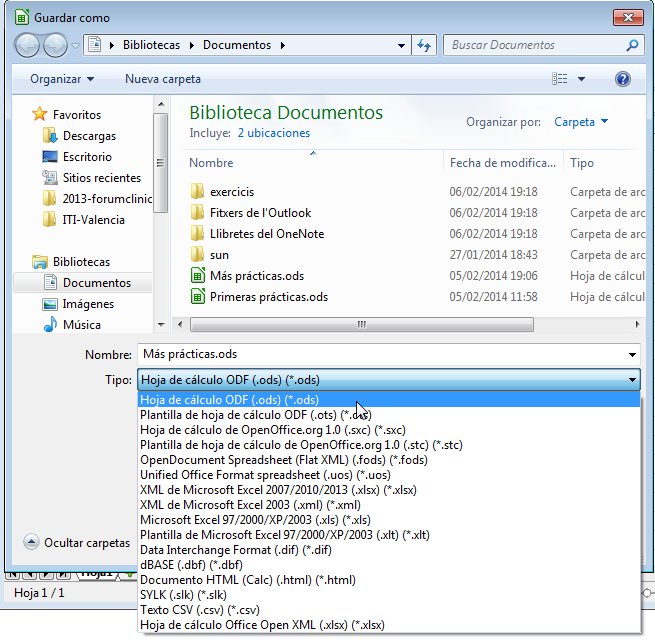Choose dBASE (.dbf) format option
The height and width of the screenshot is (644, 655).
point(388,565)
